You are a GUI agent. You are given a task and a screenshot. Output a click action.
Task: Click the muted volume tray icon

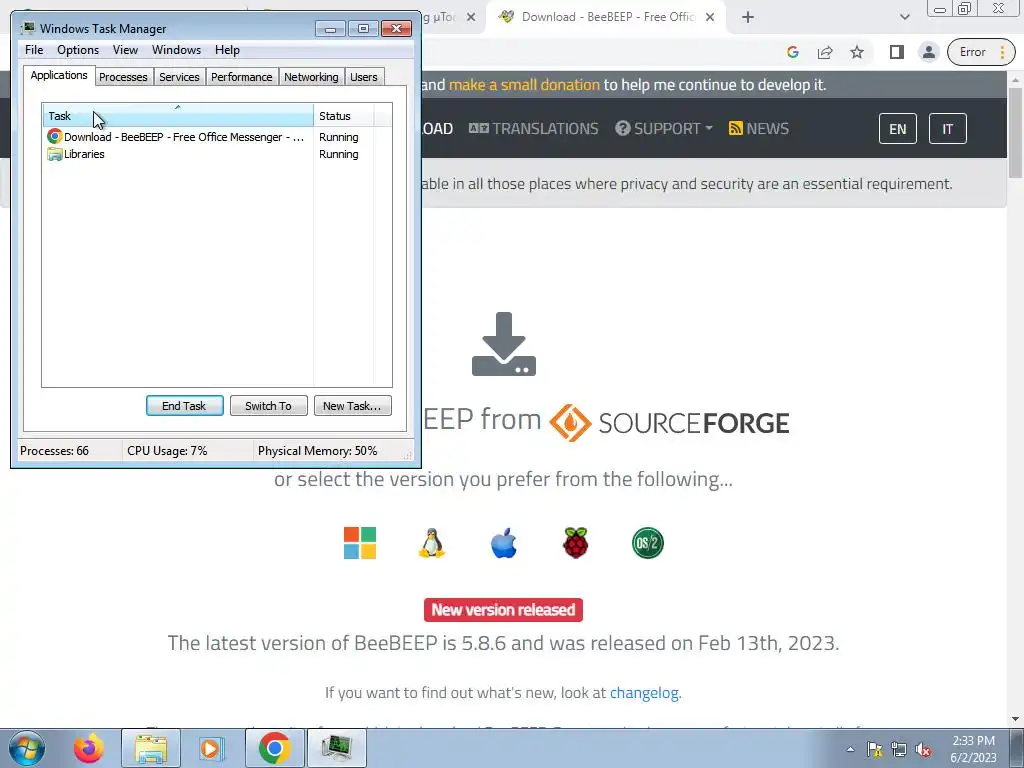coord(923,749)
